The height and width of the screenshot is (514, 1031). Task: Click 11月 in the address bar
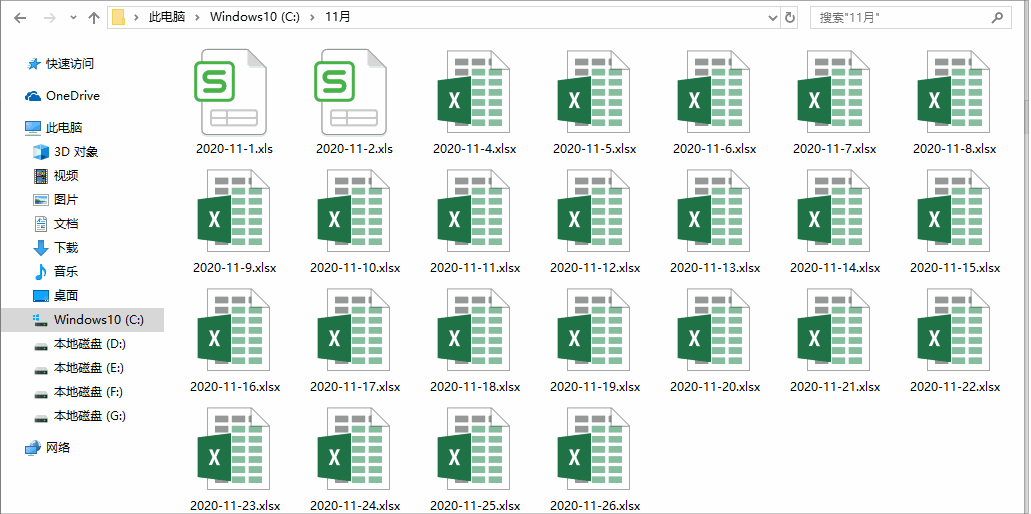[x=338, y=17]
